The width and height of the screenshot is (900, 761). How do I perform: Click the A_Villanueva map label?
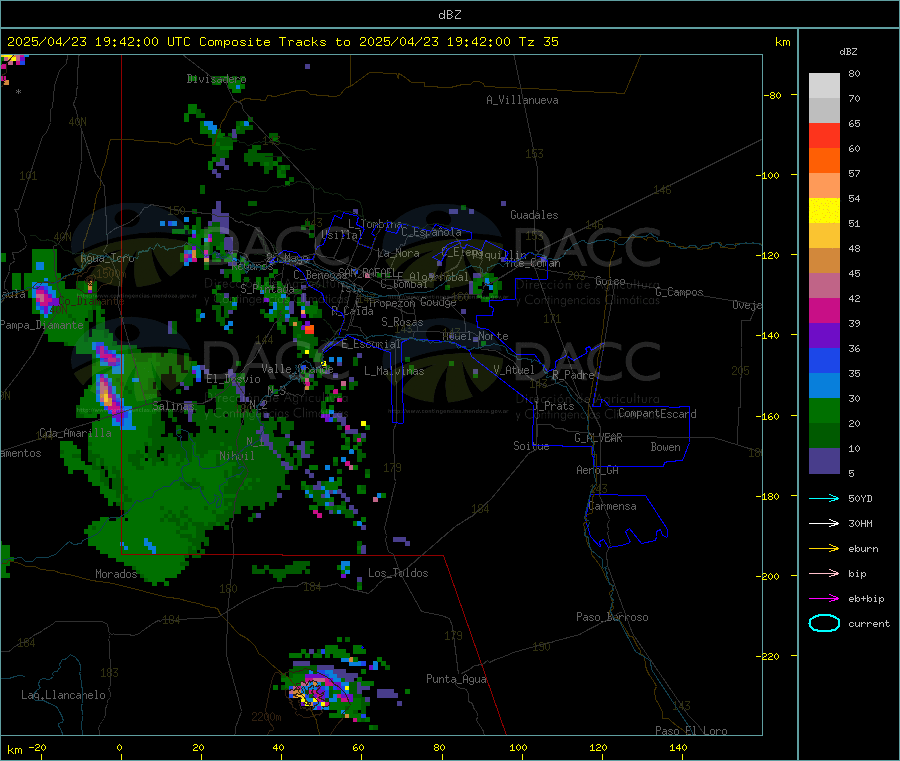pyautogui.click(x=522, y=100)
